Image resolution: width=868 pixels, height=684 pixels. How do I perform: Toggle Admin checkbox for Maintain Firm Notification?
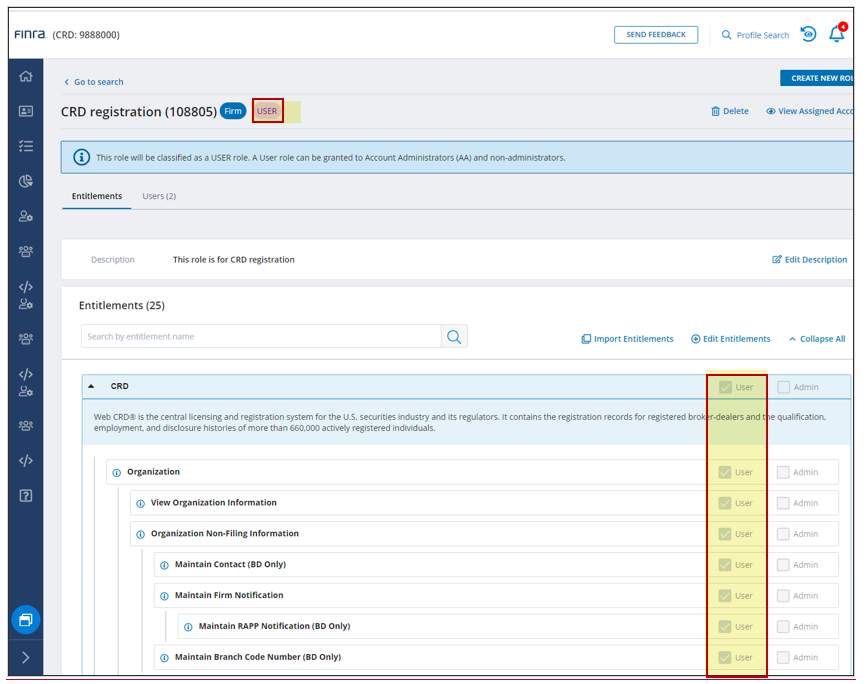click(x=784, y=596)
